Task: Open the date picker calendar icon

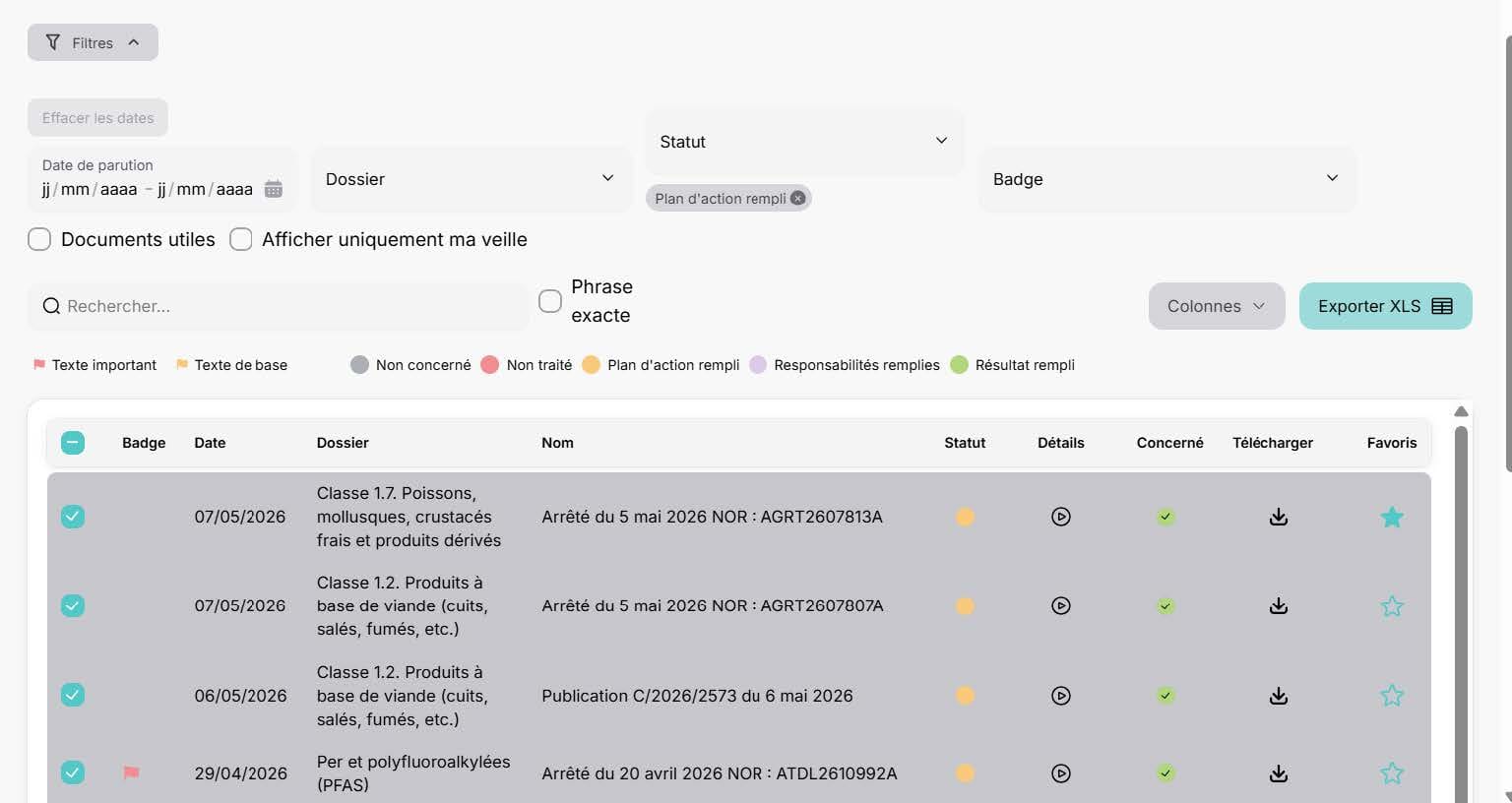Action: (x=274, y=189)
